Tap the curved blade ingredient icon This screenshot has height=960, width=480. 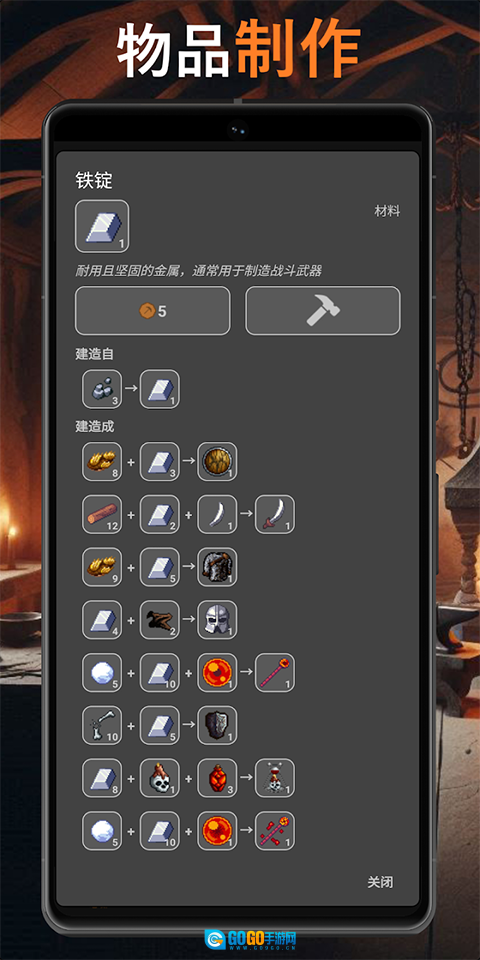tap(217, 514)
